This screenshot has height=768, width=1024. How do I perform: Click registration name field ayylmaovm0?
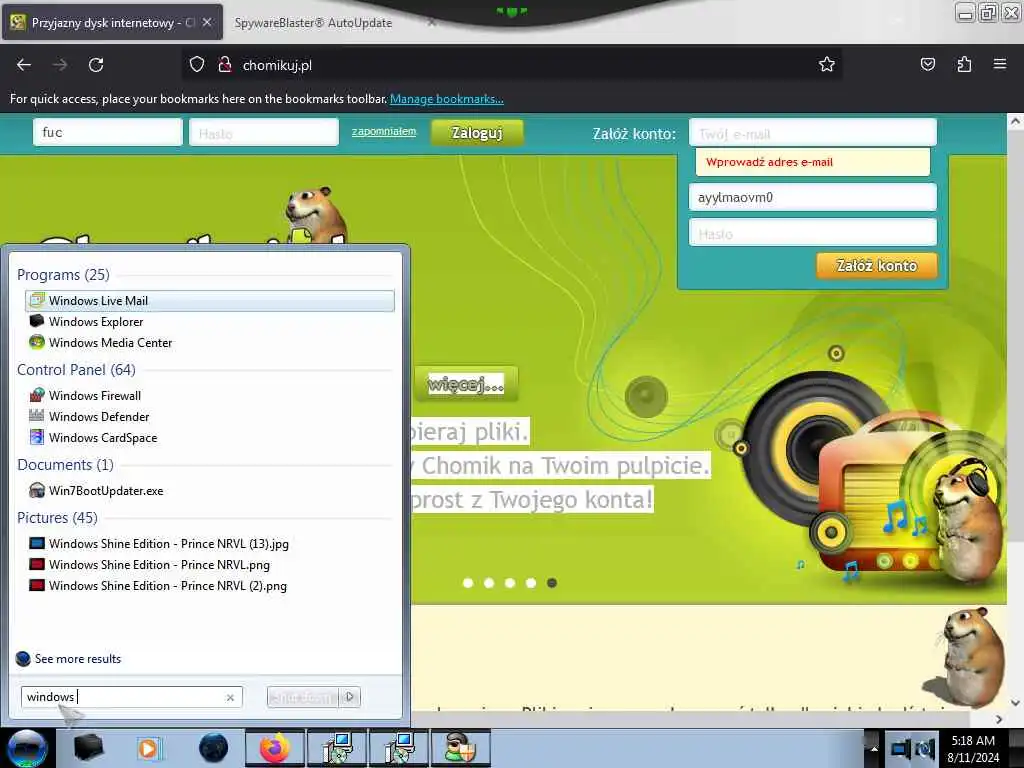tap(812, 197)
